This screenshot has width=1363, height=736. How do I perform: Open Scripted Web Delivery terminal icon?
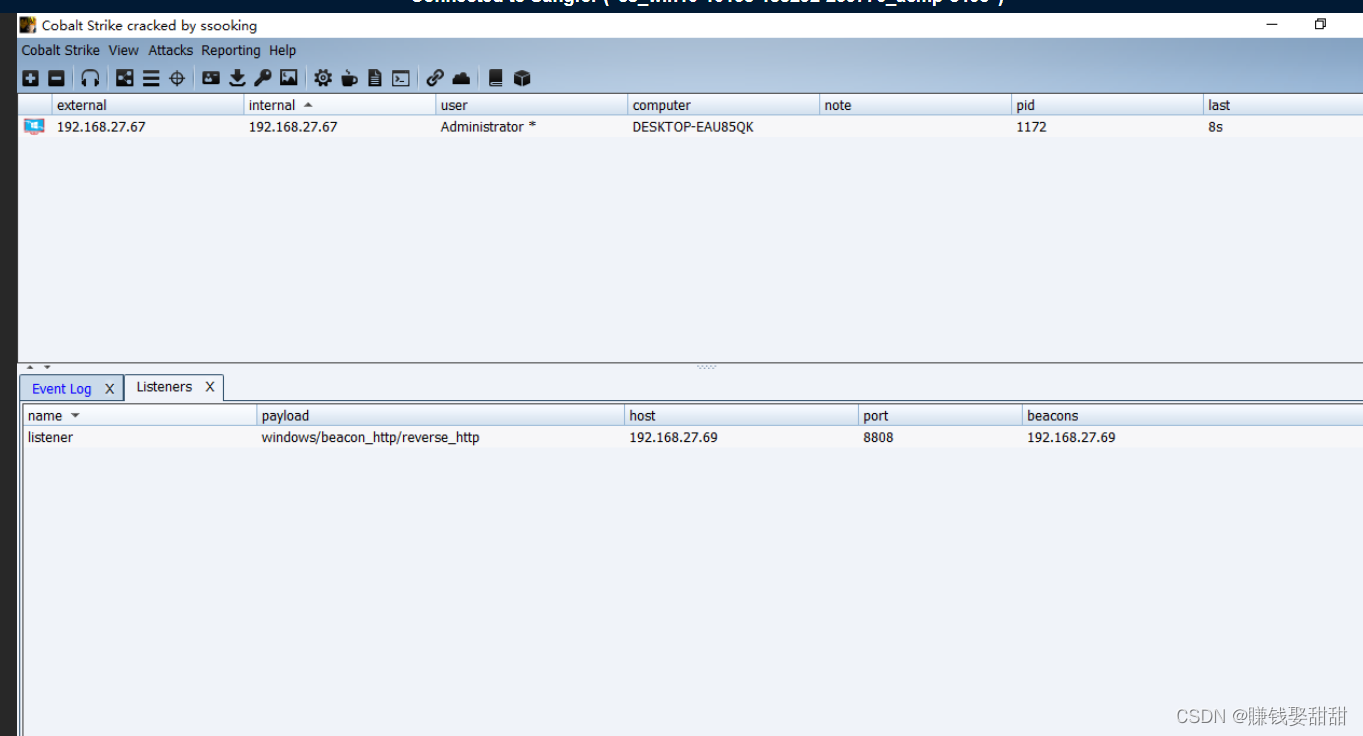401,78
